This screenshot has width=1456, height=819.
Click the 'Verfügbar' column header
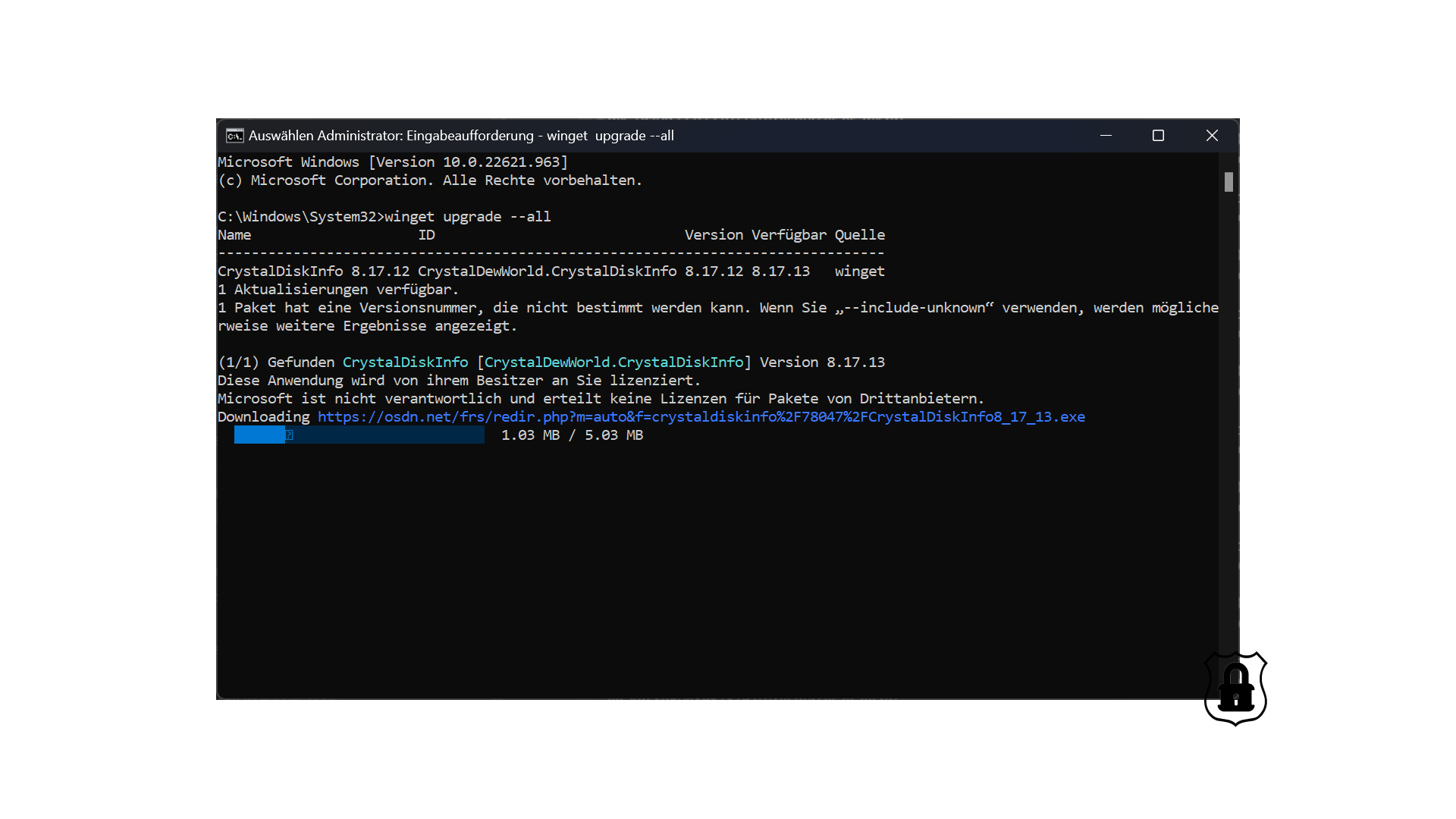point(789,235)
